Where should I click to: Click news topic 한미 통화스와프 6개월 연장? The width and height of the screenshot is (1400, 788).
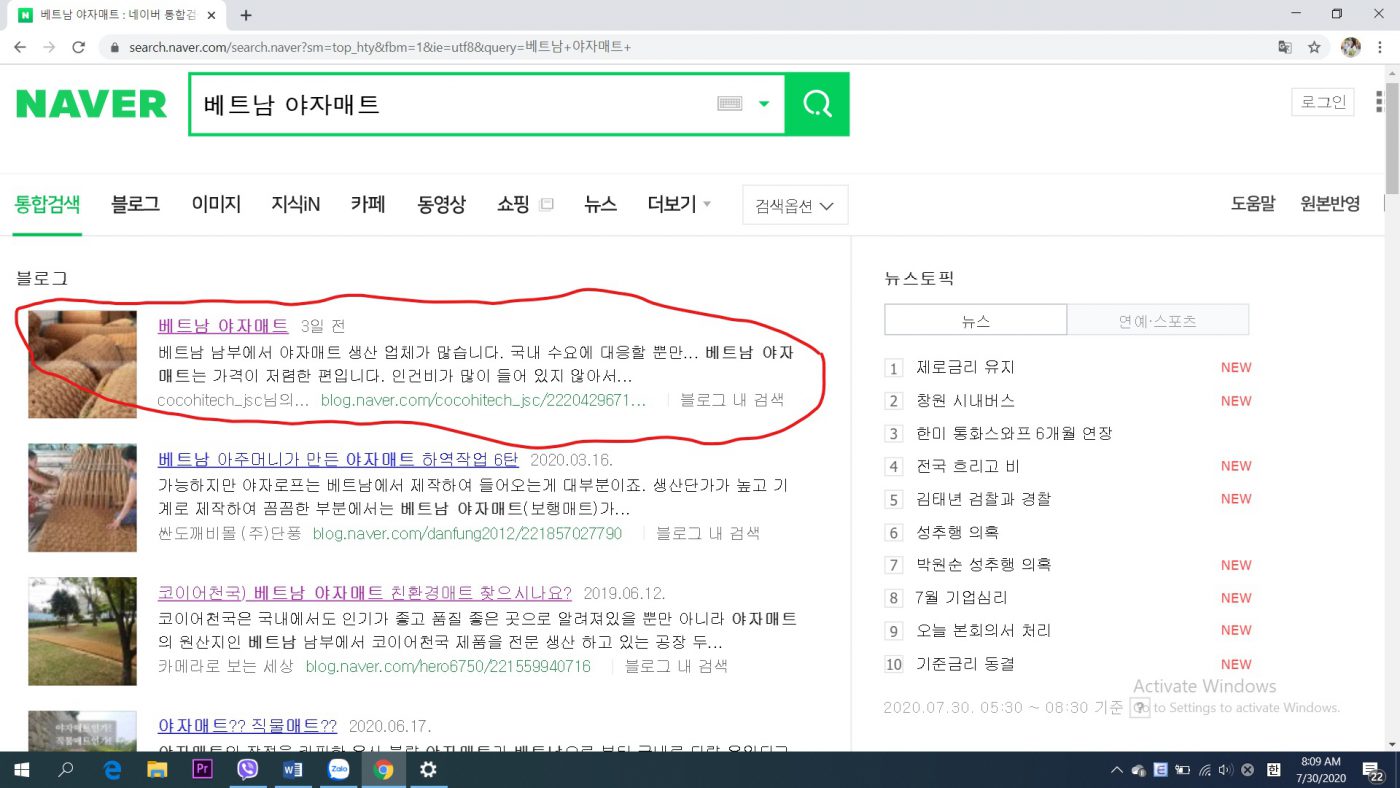click(x=1014, y=433)
